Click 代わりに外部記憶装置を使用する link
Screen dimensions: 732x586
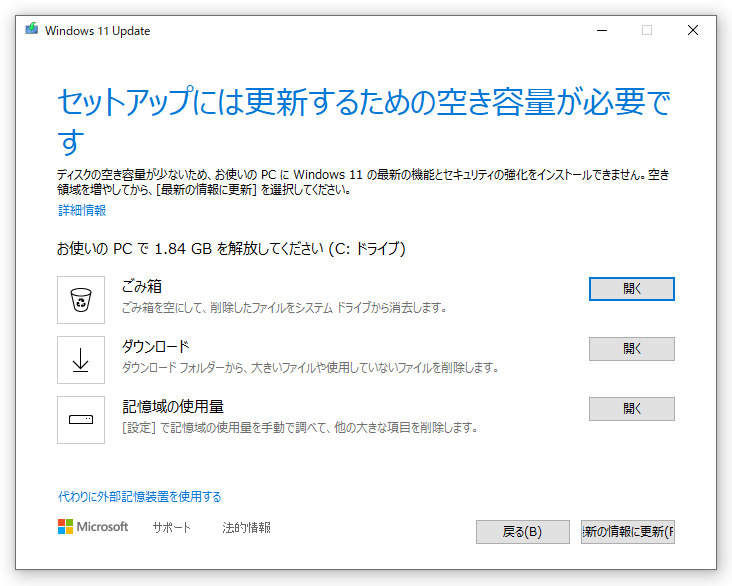[140, 496]
